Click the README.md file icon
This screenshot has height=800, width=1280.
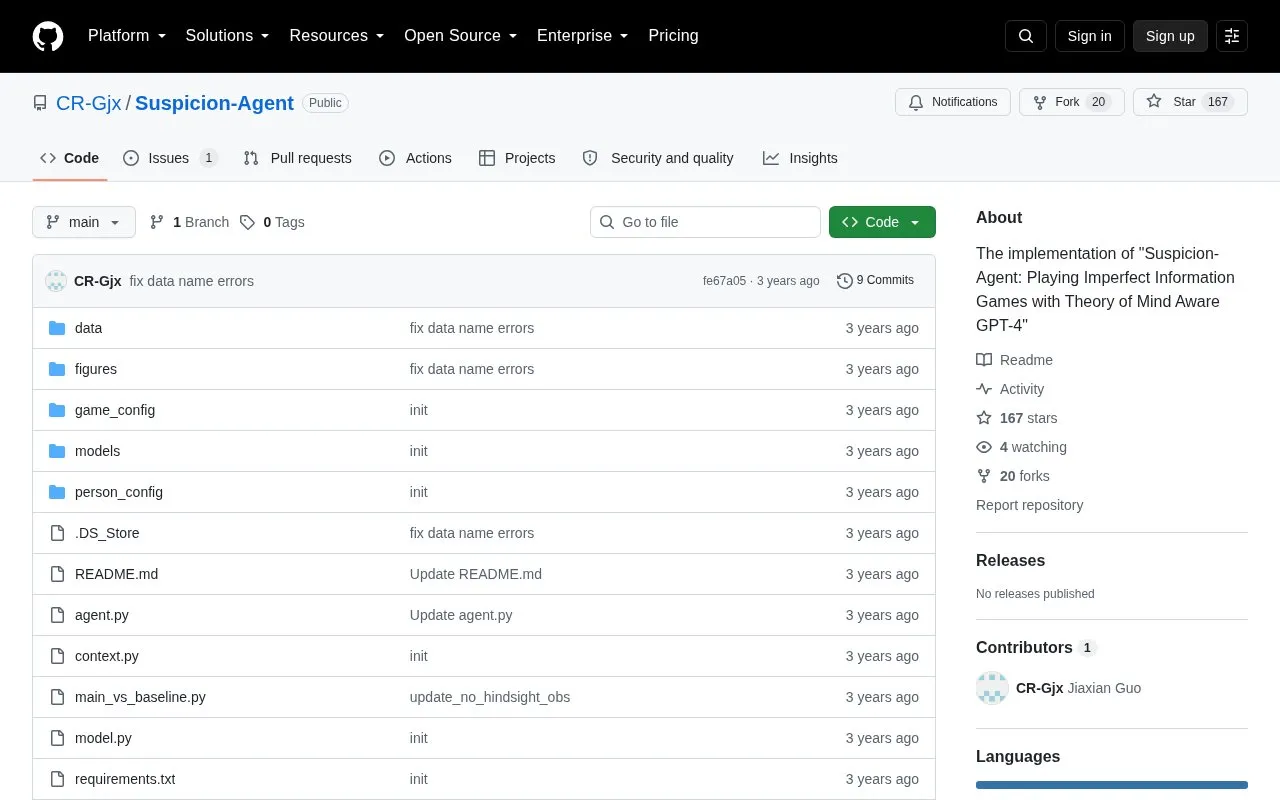coord(57,574)
